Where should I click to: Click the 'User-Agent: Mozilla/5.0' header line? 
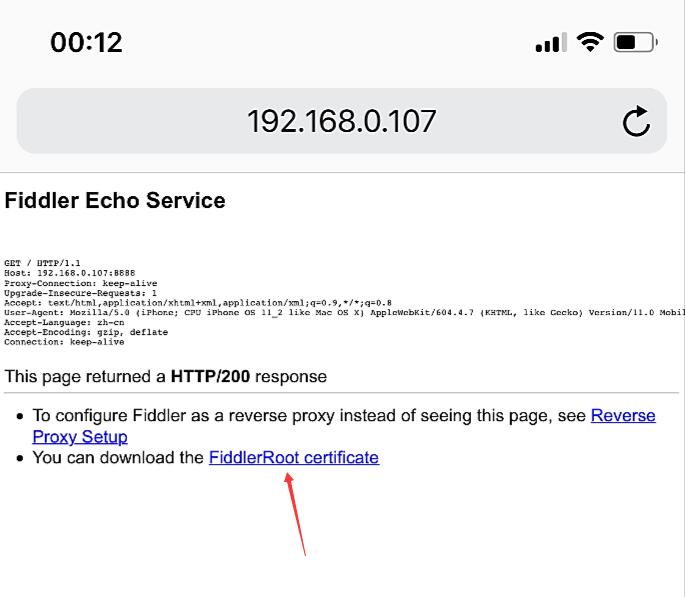(344, 313)
